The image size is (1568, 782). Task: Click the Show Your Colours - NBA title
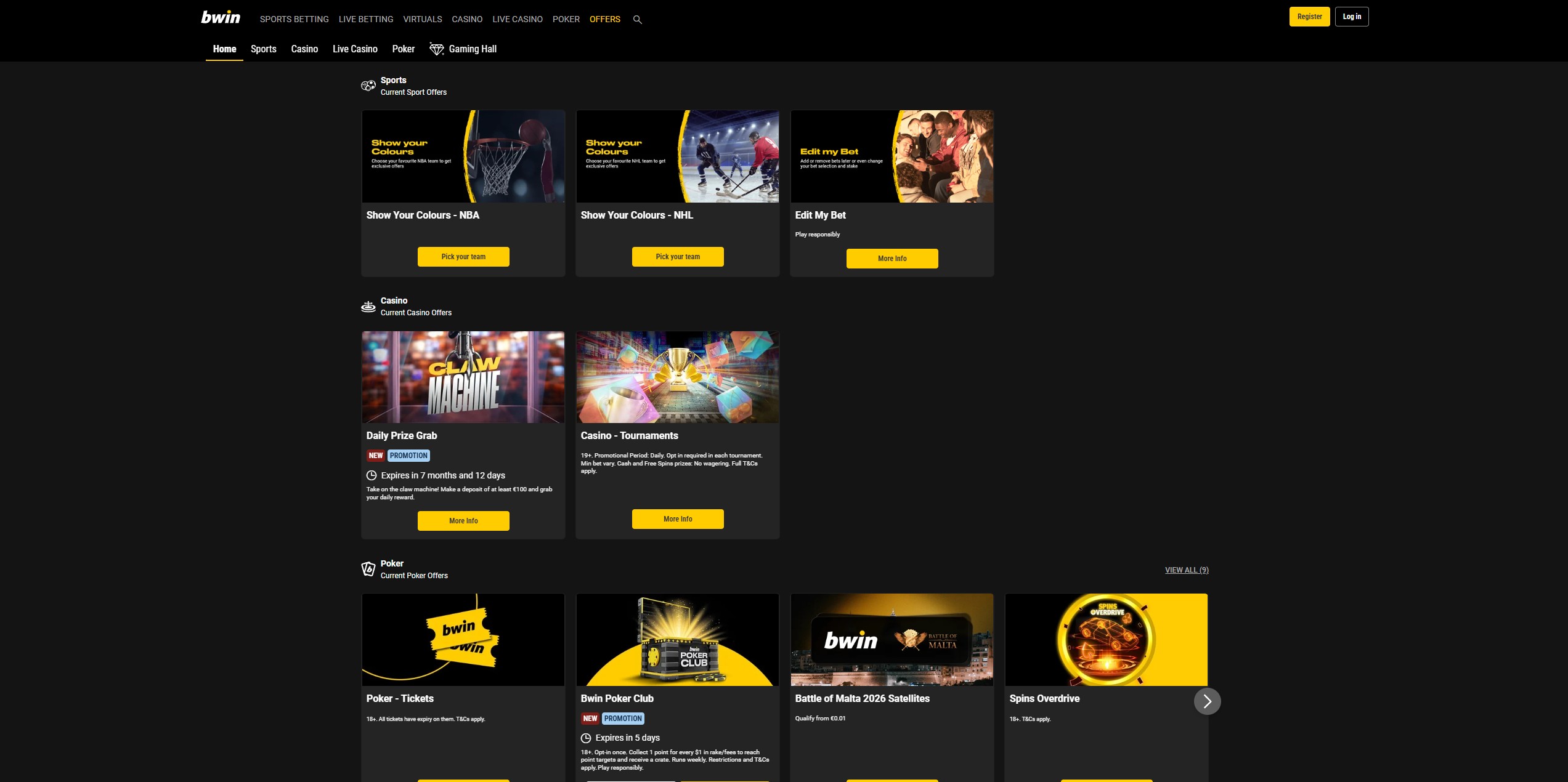(x=423, y=215)
